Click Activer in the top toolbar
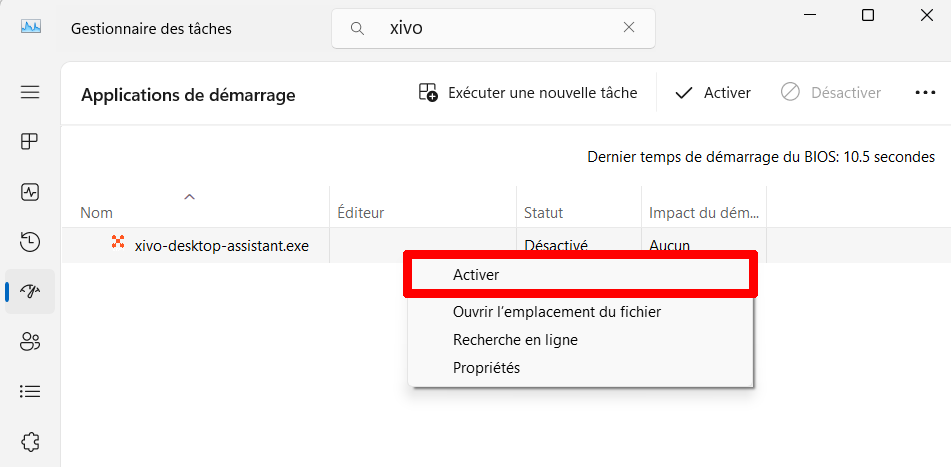 713,93
